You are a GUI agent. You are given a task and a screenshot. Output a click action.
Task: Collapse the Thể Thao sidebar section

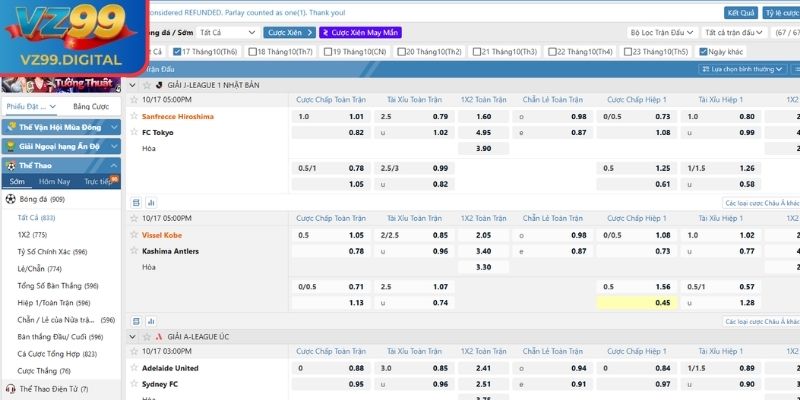[61, 165]
